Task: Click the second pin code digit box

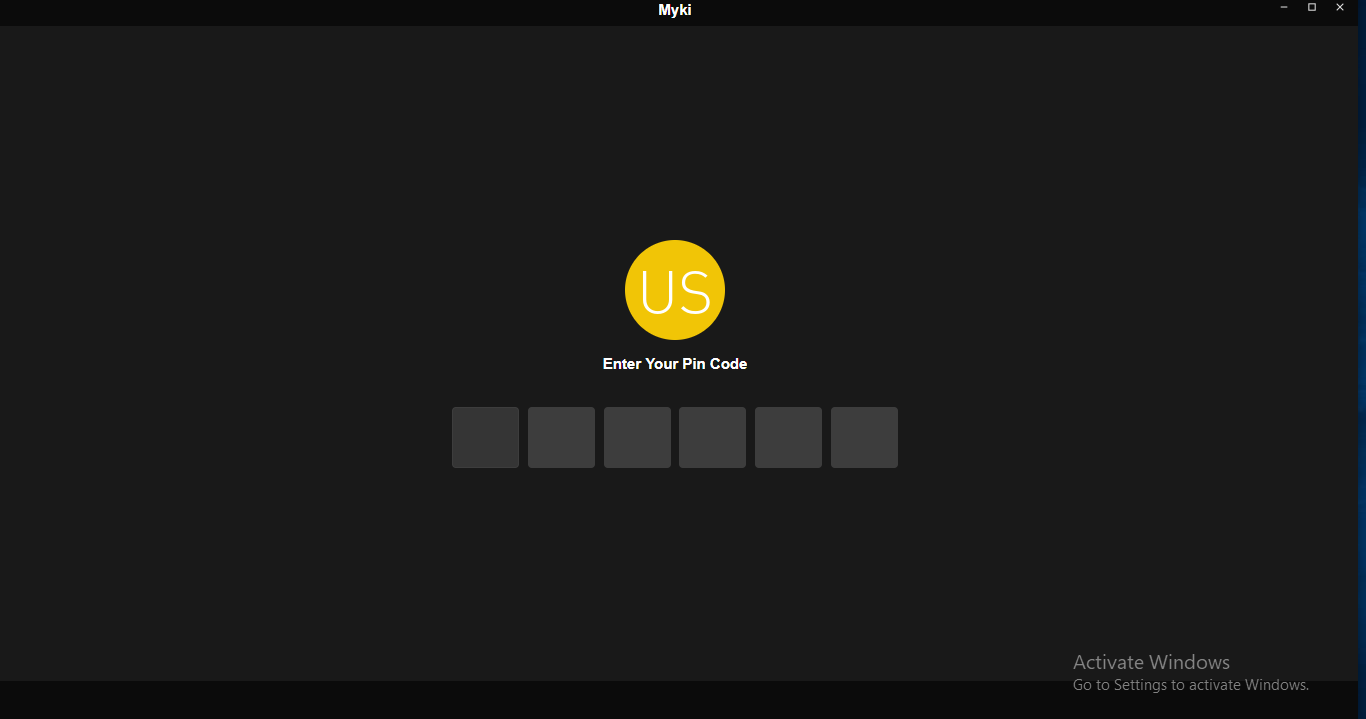Action: tap(561, 437)
